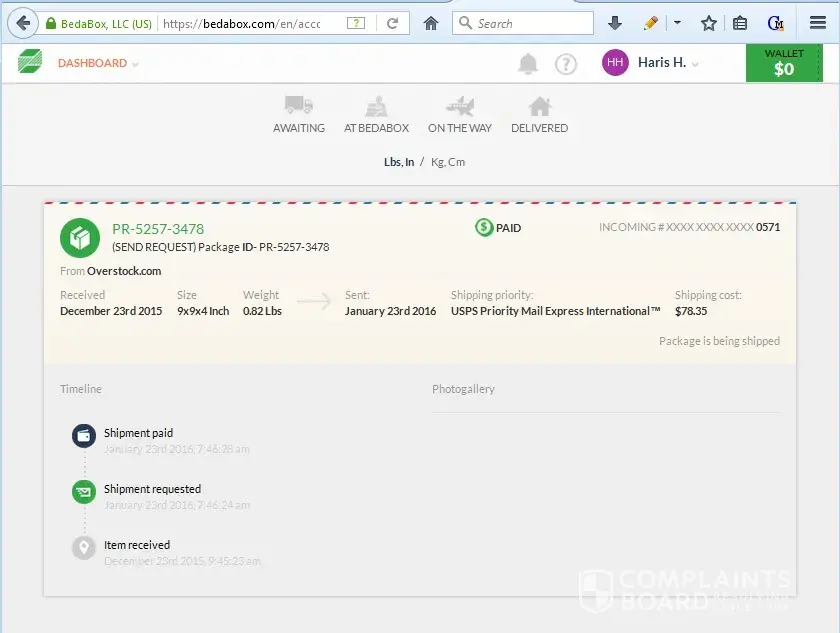Go to browser home page icon
Image resolution: width=840 pixels, height=633 pixels.
tap(431, 23)
